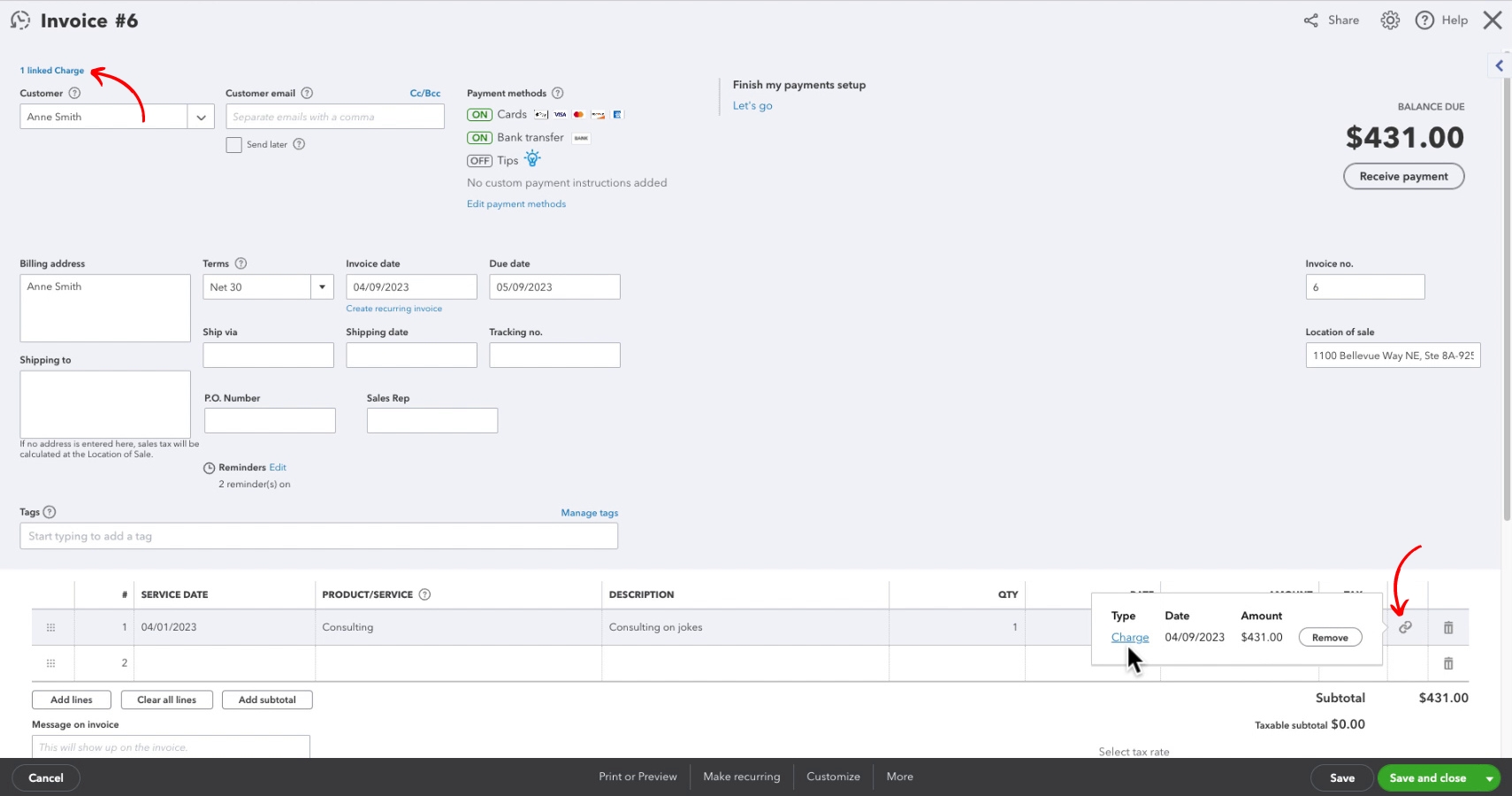
Task: Open Customize in bottom bar
Action: coord(833,777)
